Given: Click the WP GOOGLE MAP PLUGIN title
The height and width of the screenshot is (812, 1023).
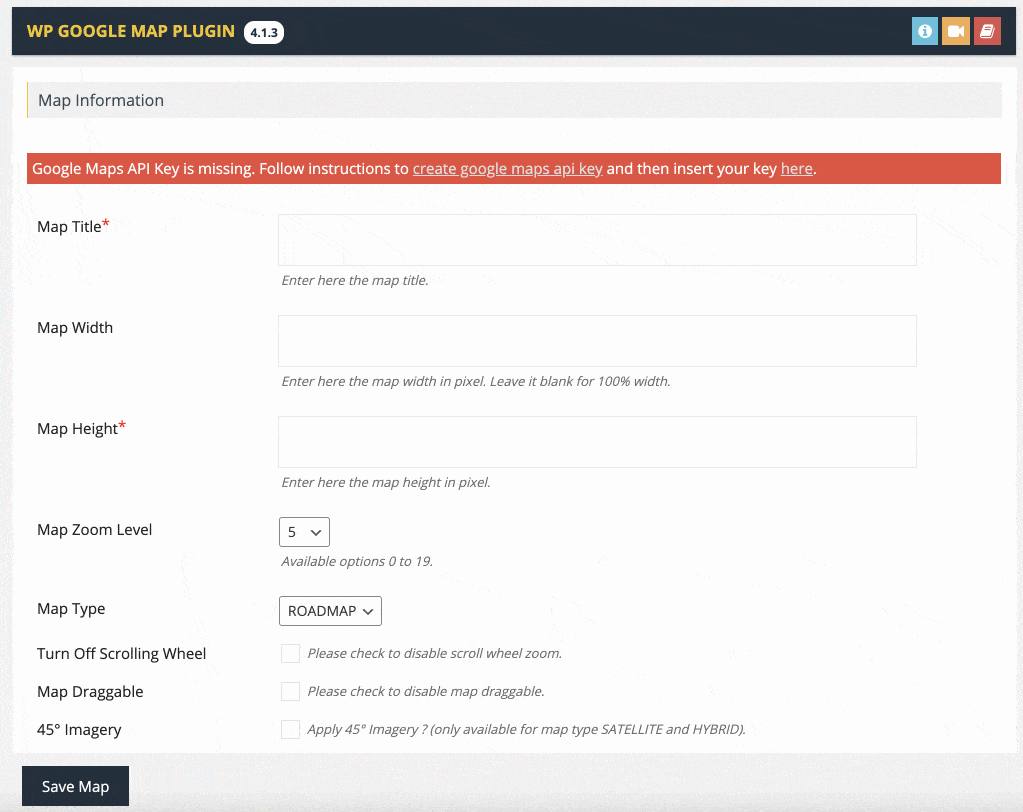Looking at the screenshot, I should [x=130, y=31].
